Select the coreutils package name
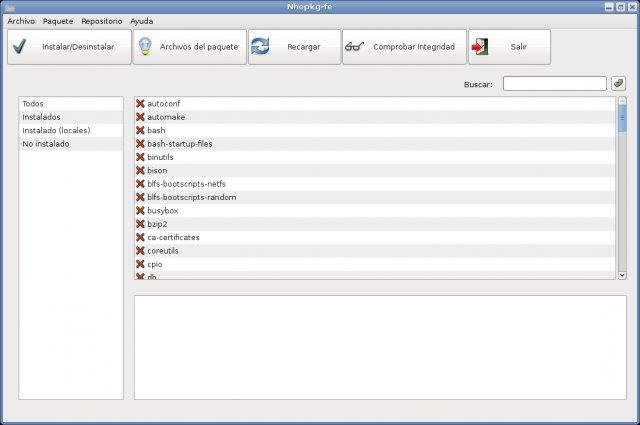The width and height of the screenshot is (640, 425). tap(163, 251)
